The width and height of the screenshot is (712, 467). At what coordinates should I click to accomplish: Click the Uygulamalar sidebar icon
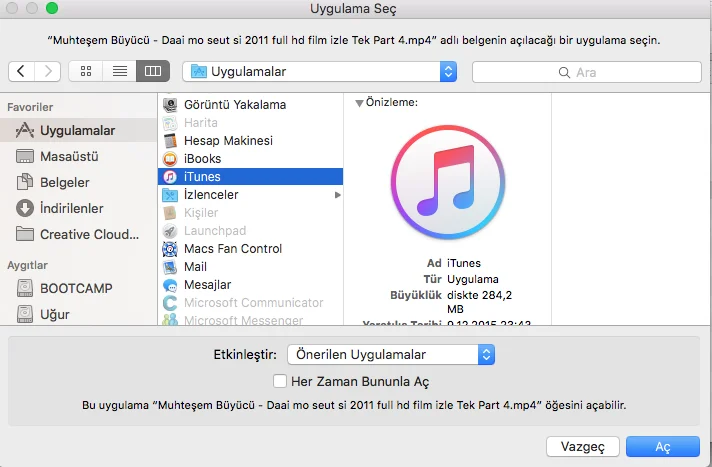coord(25,130)
